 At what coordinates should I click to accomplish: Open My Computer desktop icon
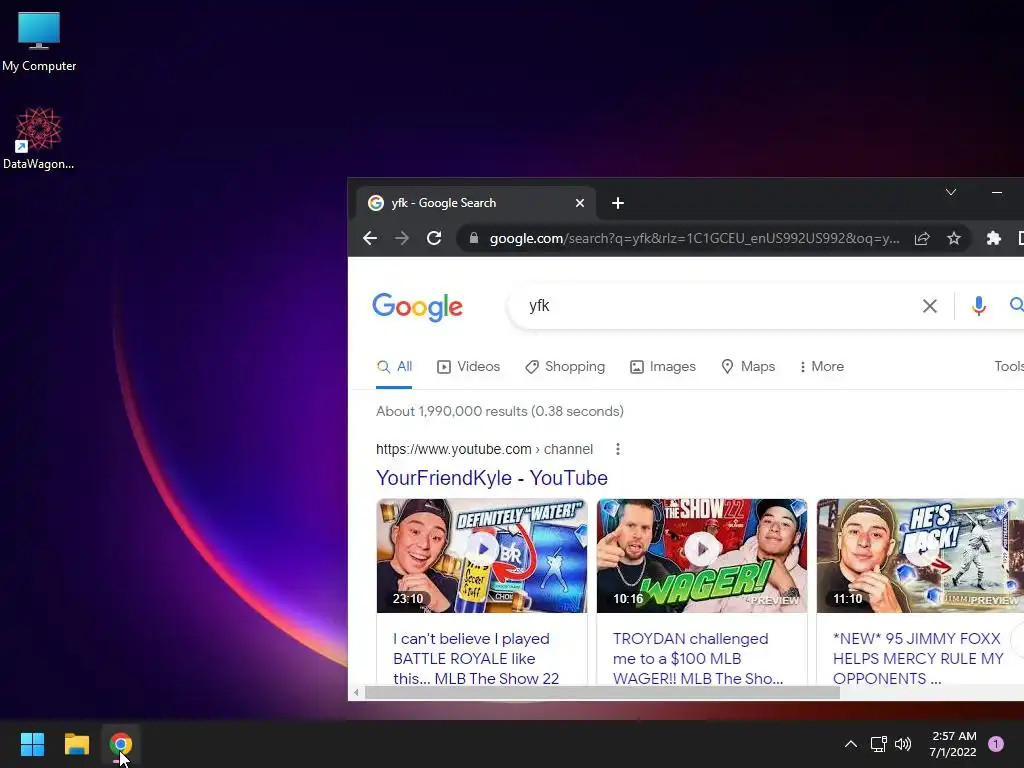click(x=39, y=41)
